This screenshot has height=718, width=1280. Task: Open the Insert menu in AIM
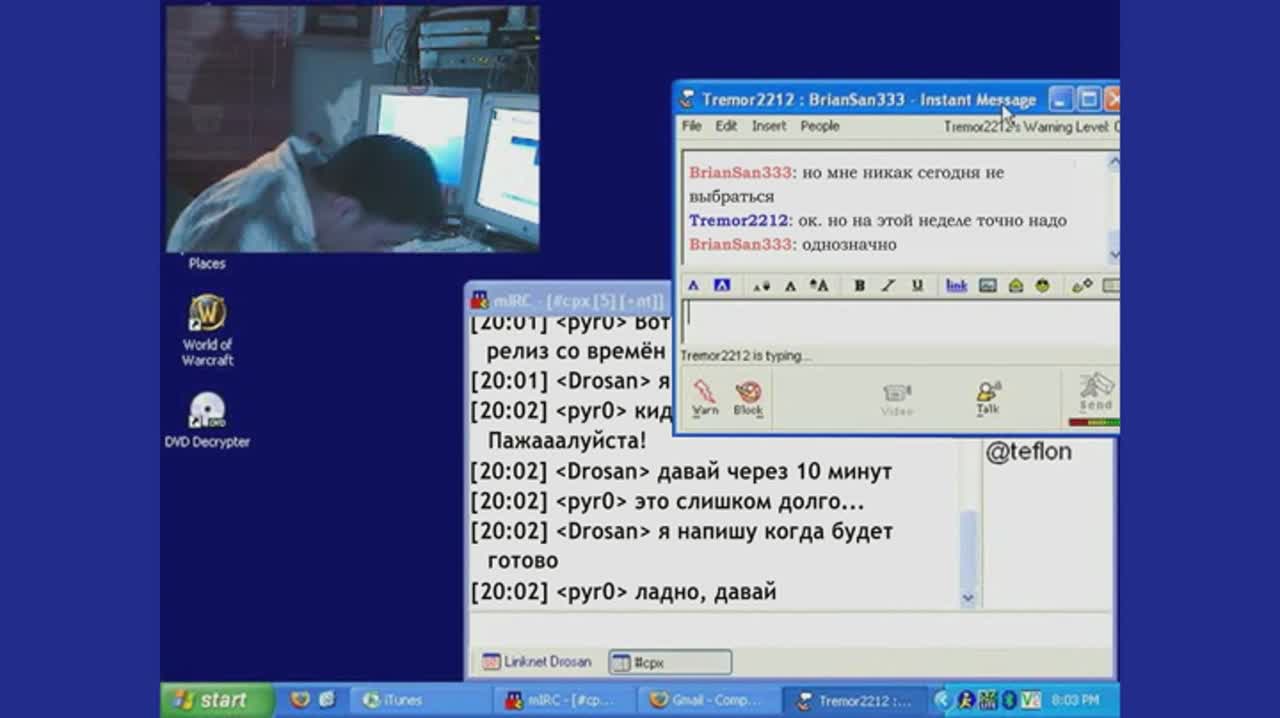(769, 126)
